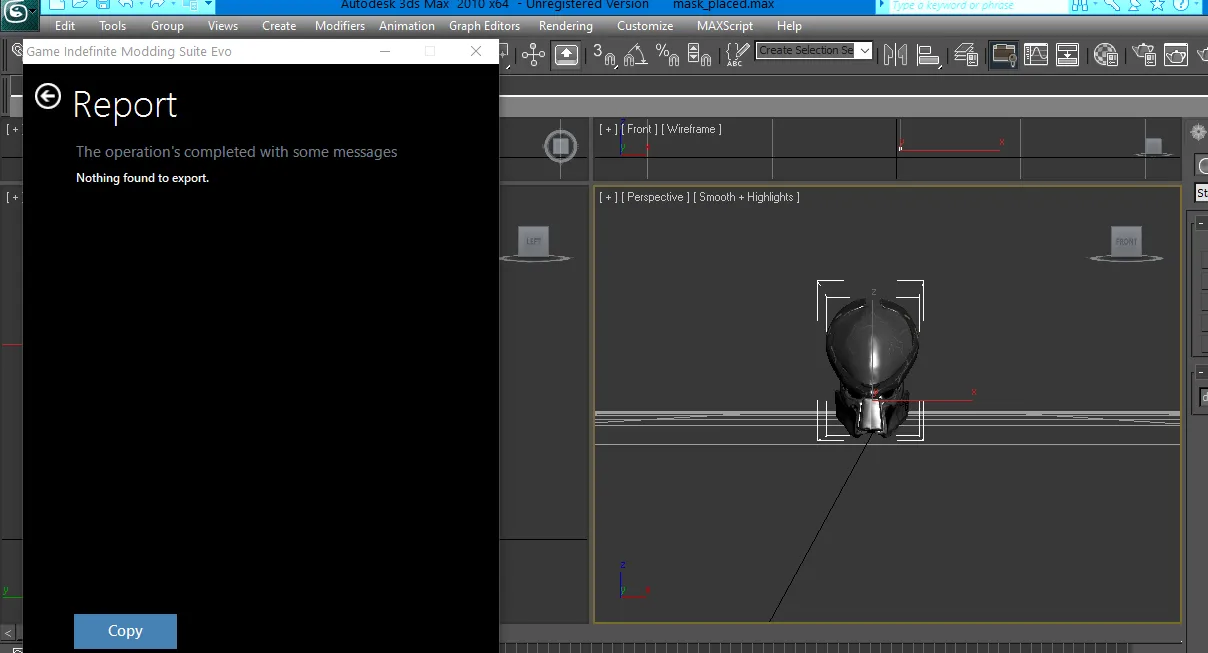
Task: Open the Modifiers menu
Action: click(339, 26)
